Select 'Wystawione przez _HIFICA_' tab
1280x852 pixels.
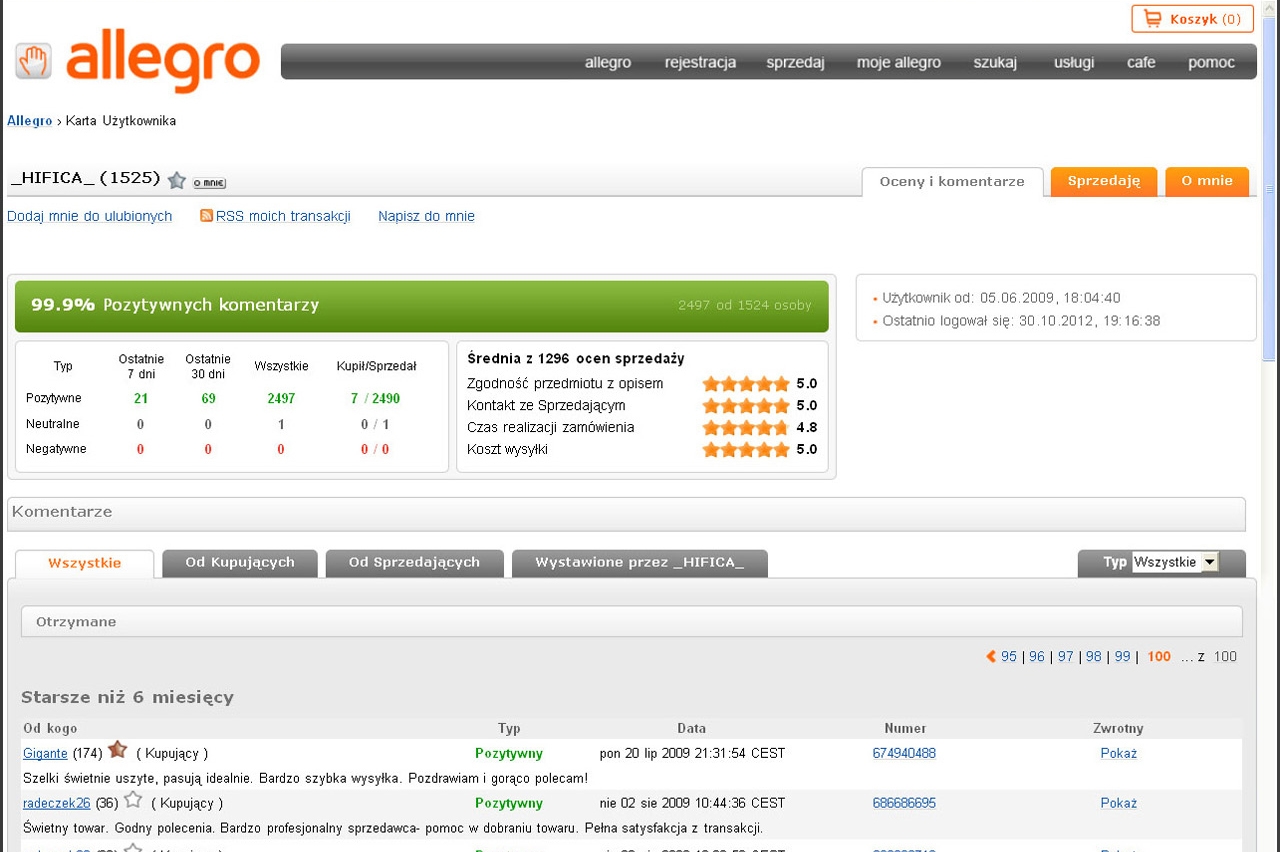coord(640,563)
